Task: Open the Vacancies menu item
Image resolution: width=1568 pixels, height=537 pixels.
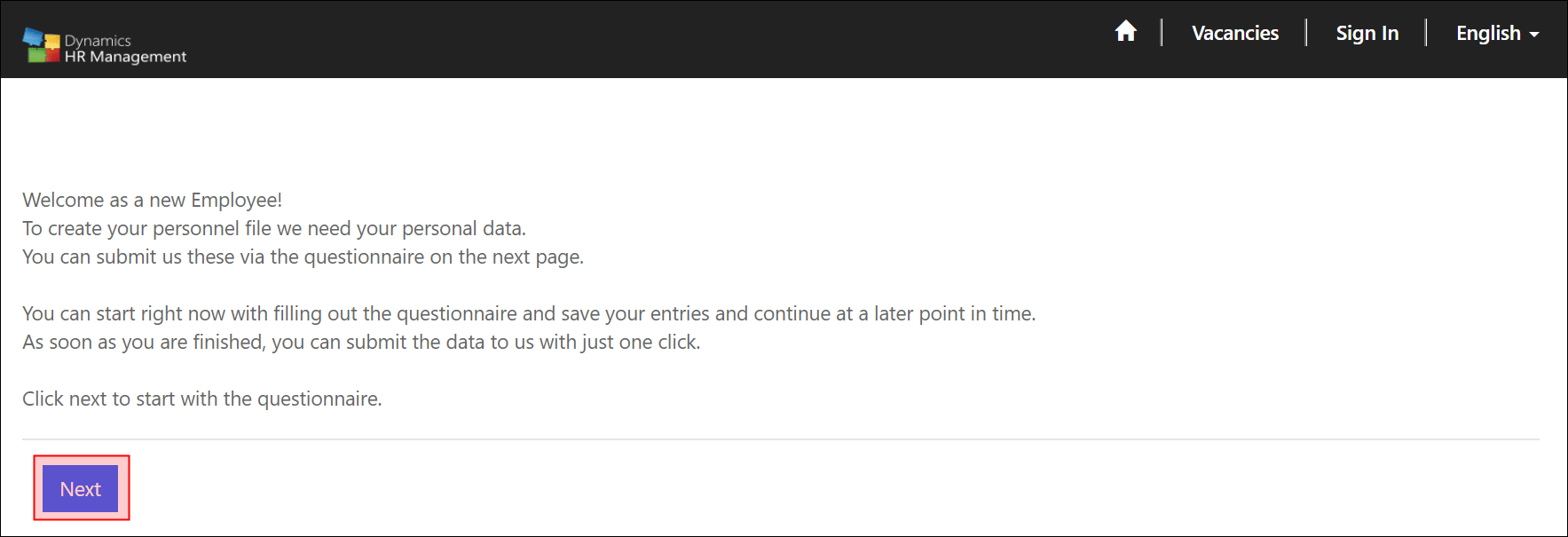Action: tap(1234, 34)
